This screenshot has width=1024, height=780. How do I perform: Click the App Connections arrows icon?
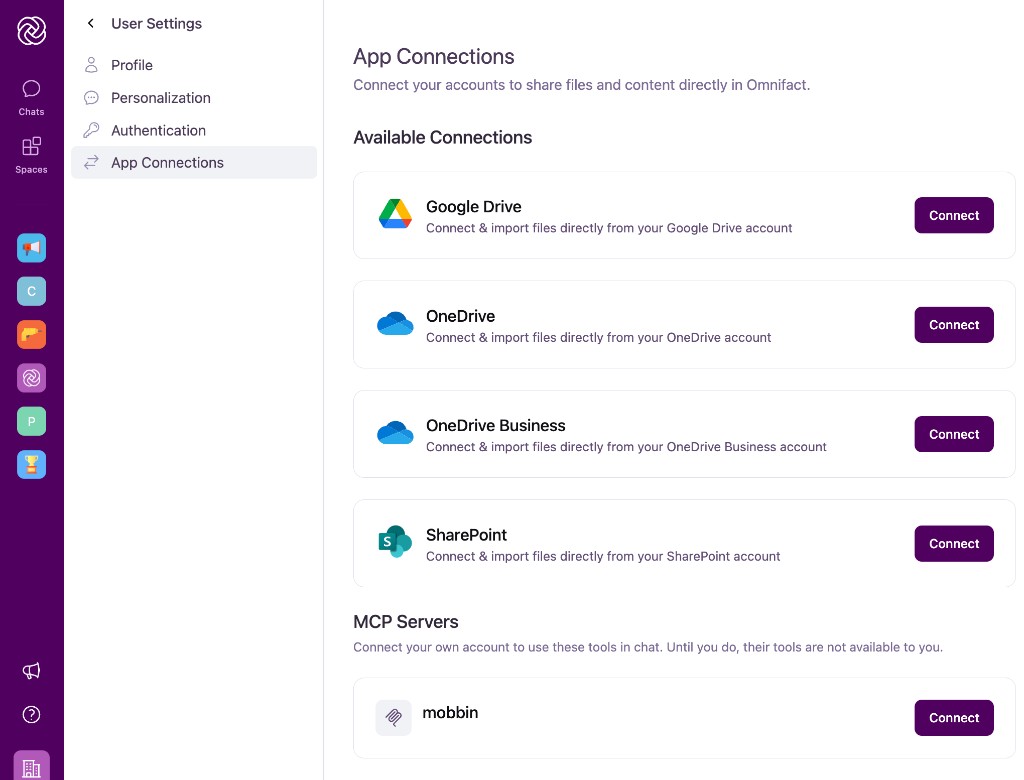tap(91, 162)
